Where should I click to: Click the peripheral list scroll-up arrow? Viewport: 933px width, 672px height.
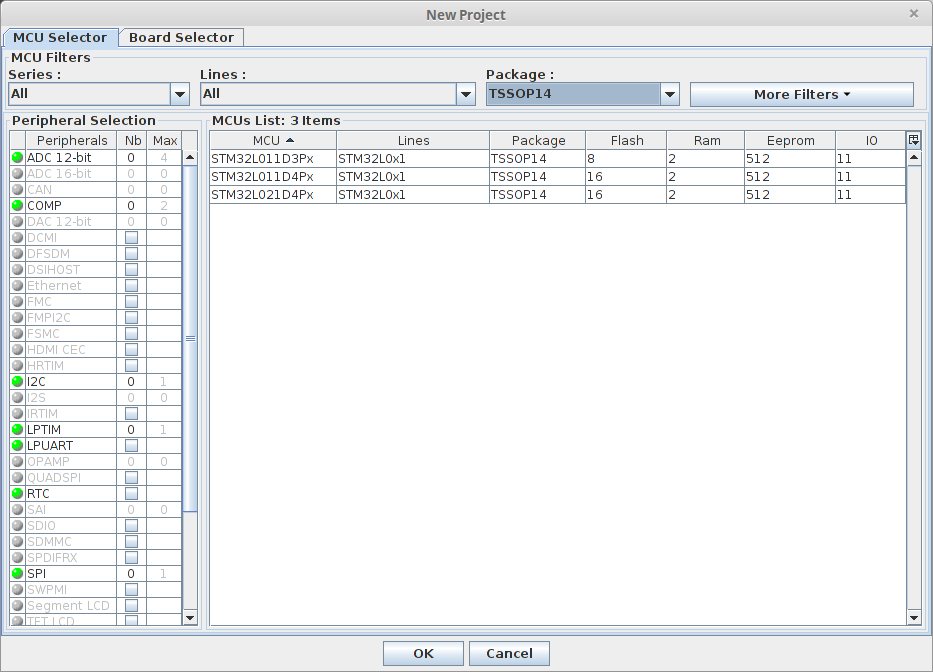pyautogui.click(x=190, y=158)
